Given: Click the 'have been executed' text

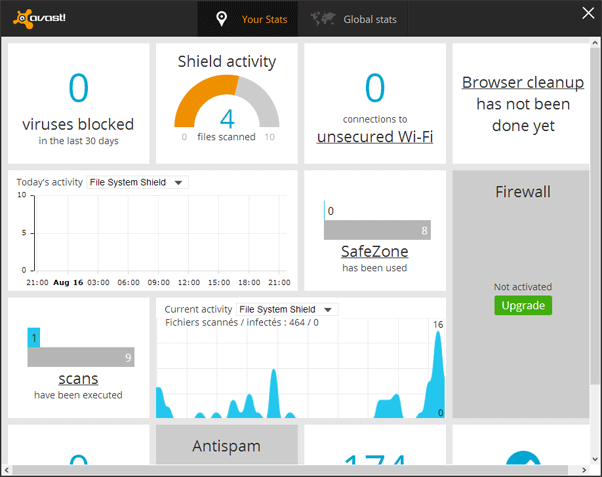Looking at the screenshot, I should [78, 395].
